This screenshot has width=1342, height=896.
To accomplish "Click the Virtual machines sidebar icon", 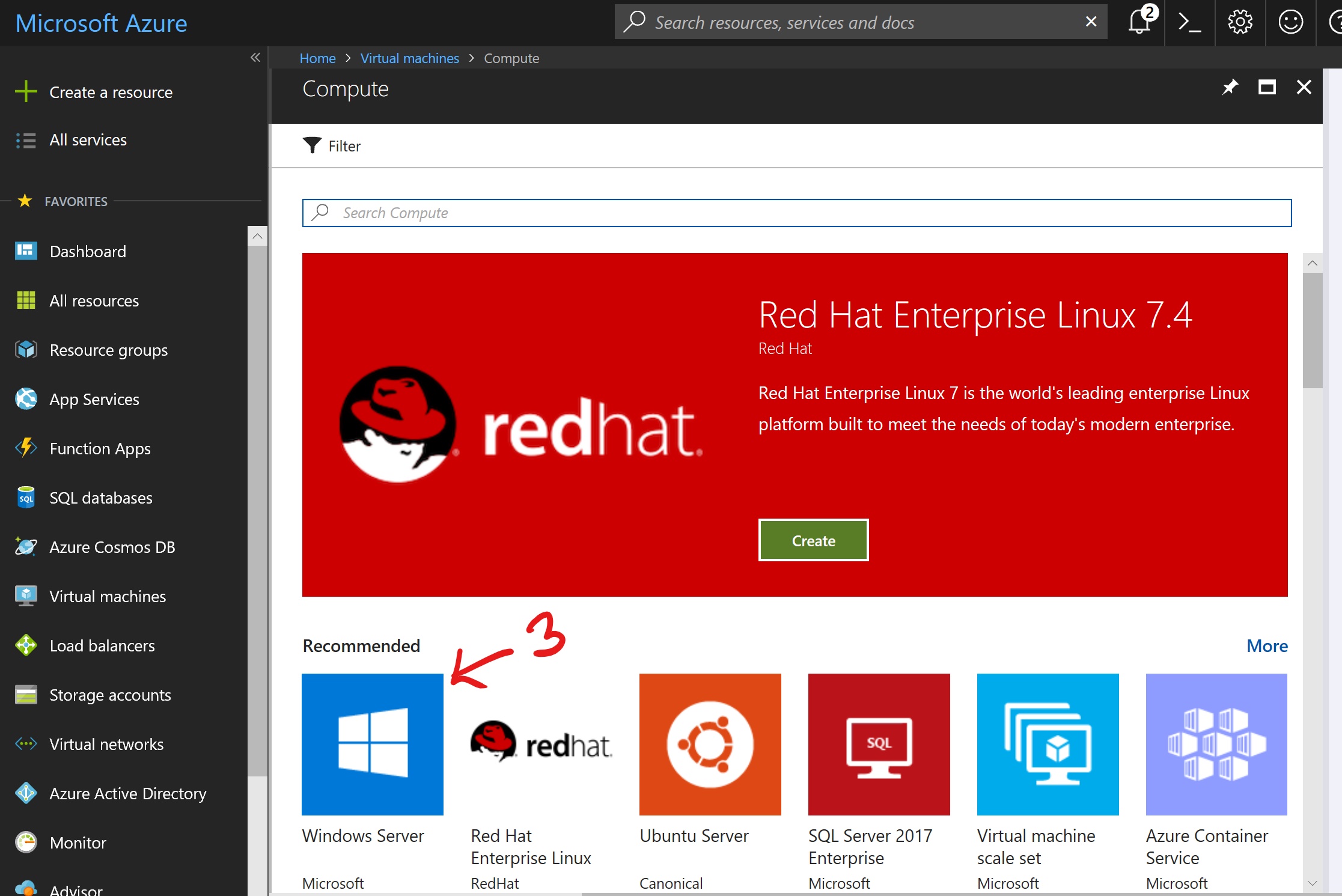I will 26,596.
